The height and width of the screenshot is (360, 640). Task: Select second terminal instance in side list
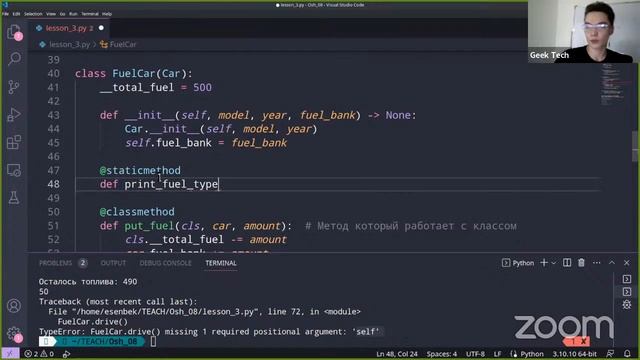pyautogui.click(x=627, y=292)
